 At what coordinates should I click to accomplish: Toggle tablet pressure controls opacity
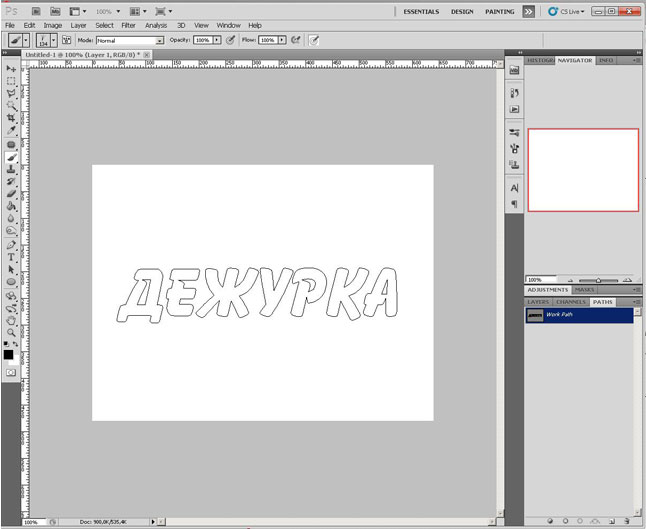click(x=230, y=40)
